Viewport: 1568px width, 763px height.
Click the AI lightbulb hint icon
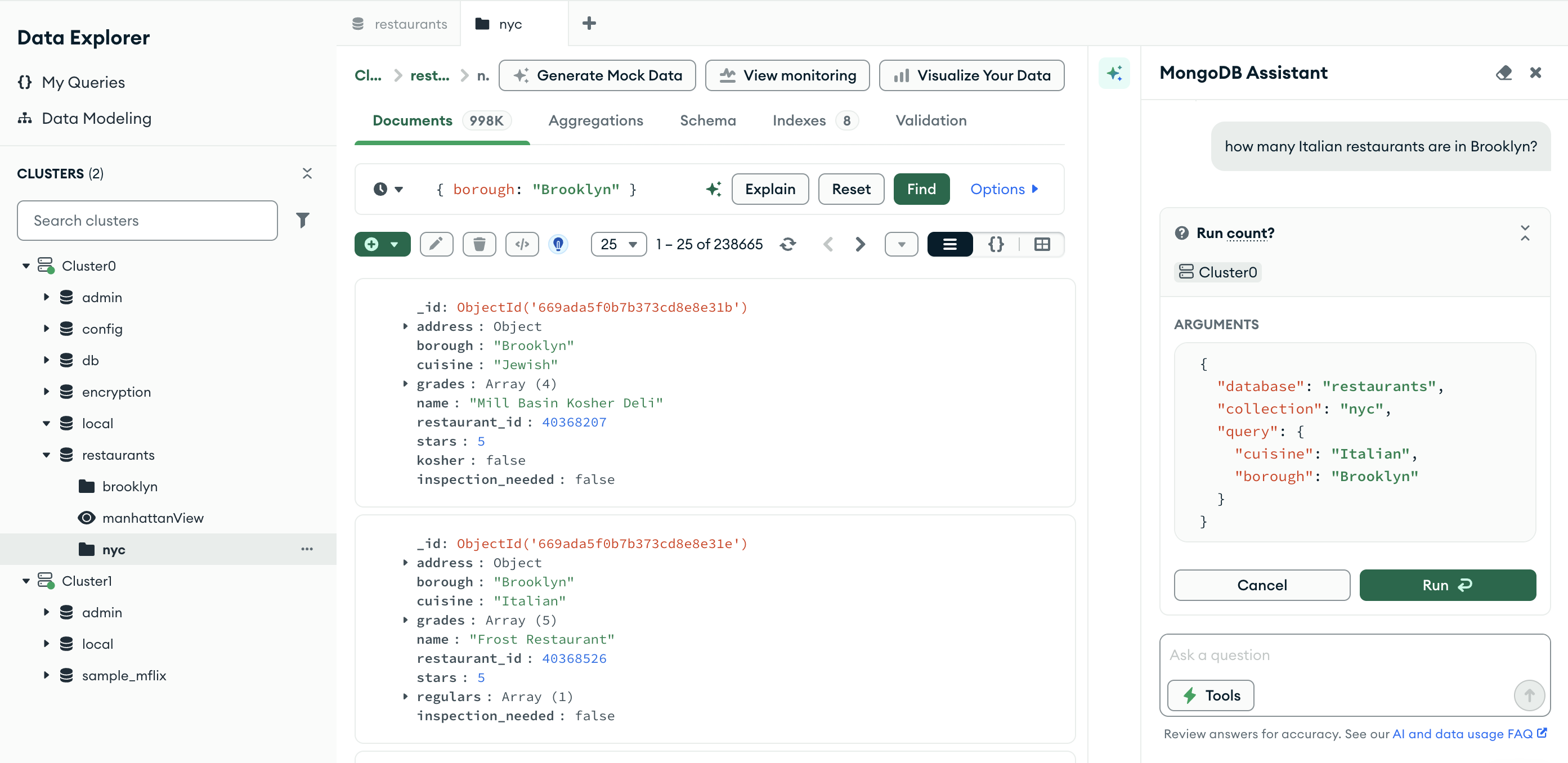[x=558, y=244]
